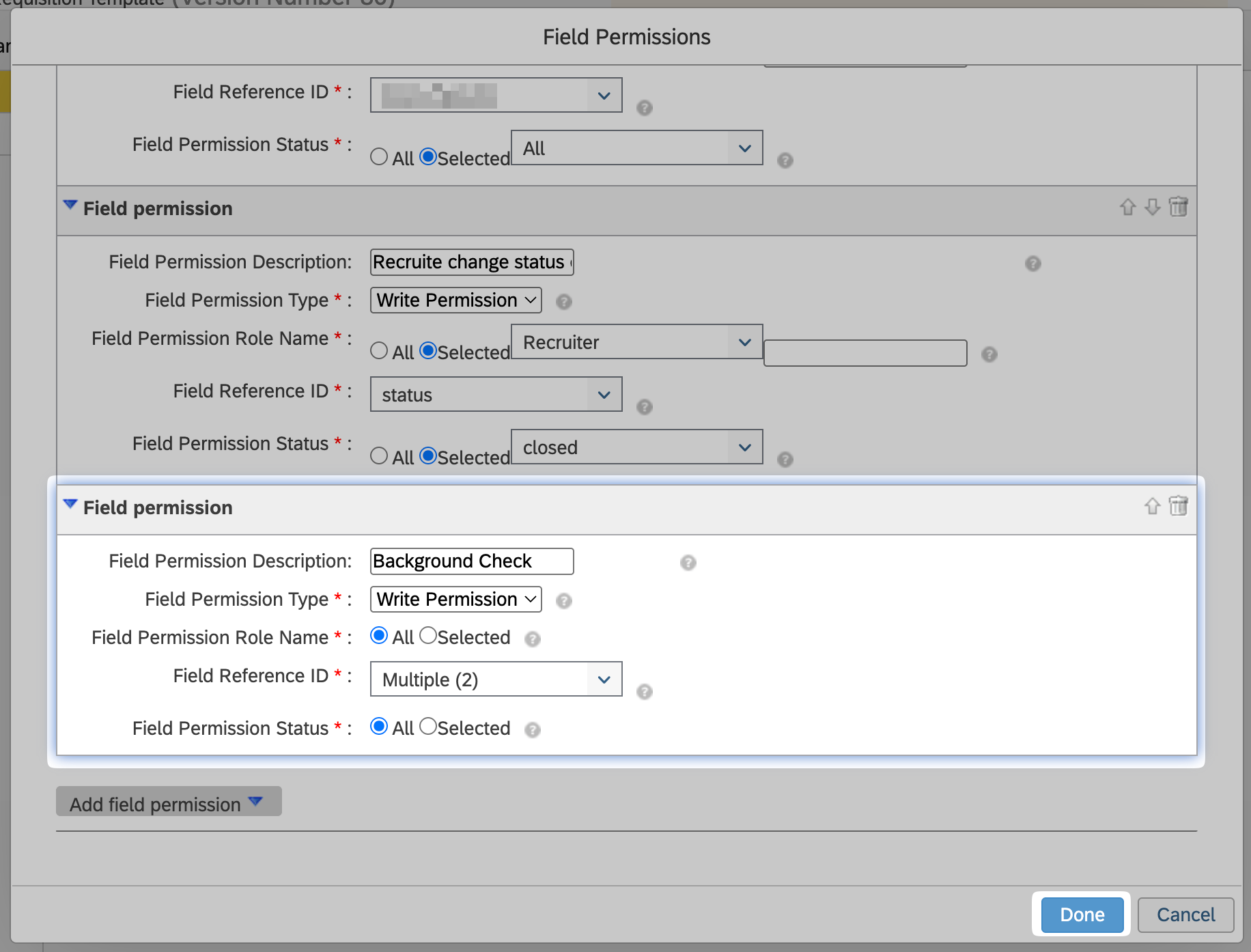
Task: Move Background Check field permission up with arrow
Action: [x=1152, y=506]
